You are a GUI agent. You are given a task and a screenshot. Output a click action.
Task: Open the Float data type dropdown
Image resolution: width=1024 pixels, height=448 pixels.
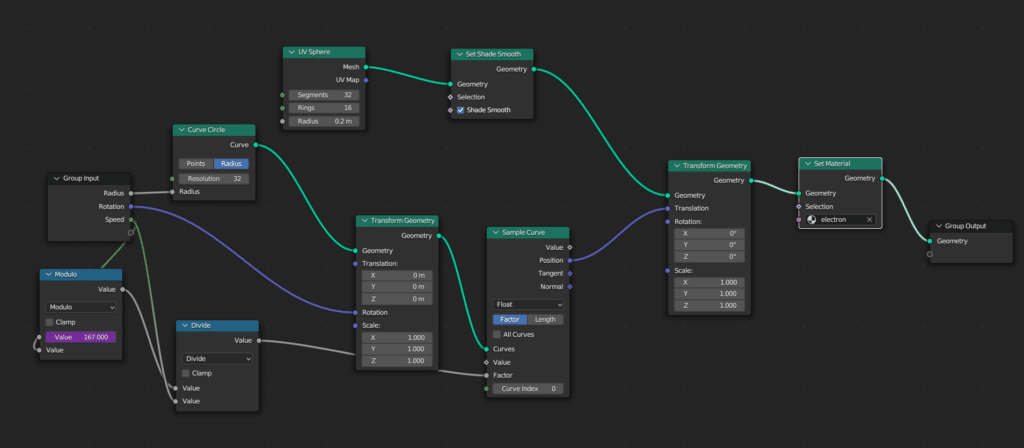[528, 304]
